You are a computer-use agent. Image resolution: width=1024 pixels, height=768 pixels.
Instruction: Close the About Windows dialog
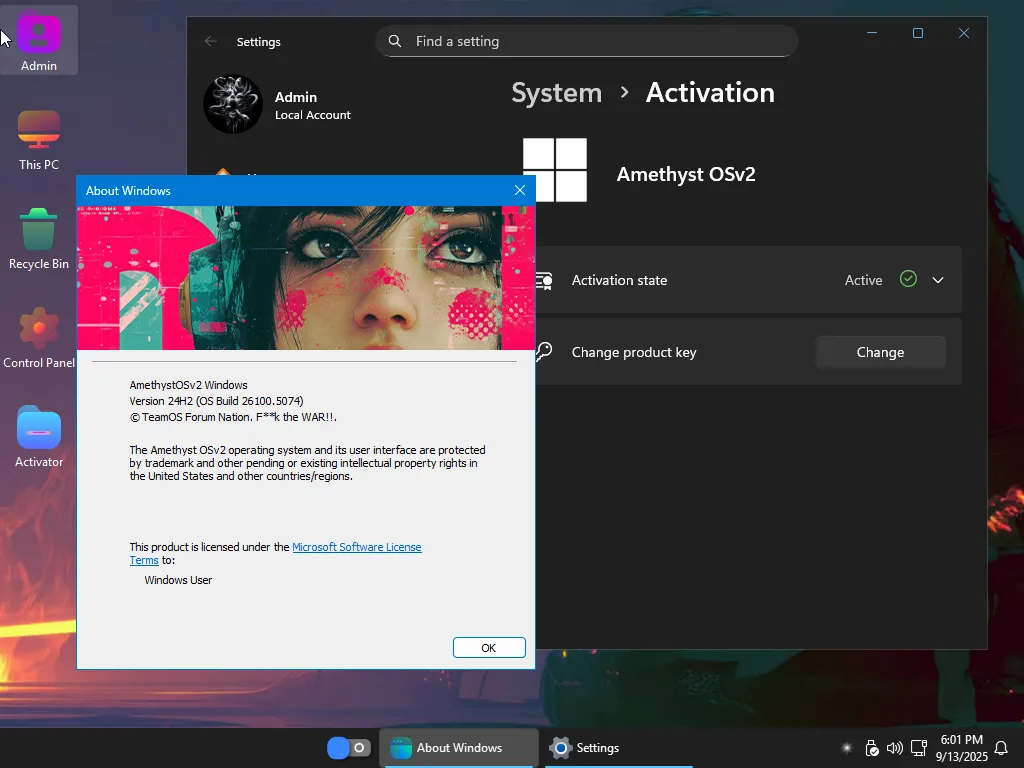coord(520,190)
